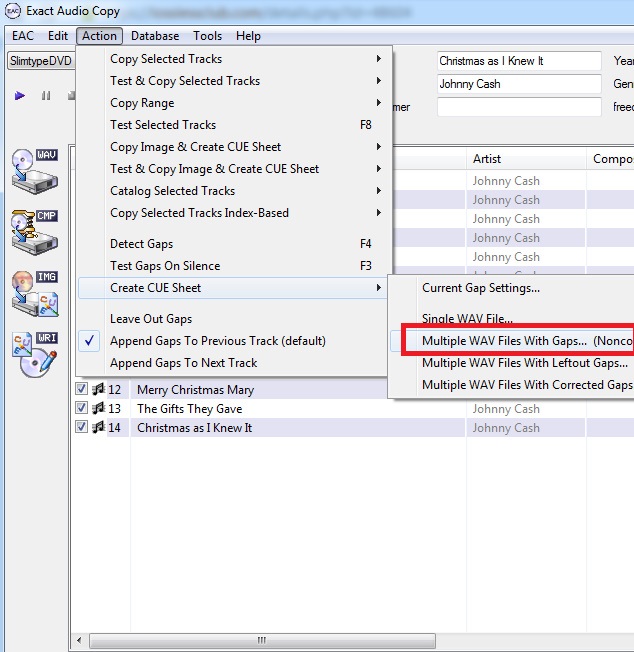Select Leave Out Gaps option
Image resolution: width=634 pixels, height=652 pixels.
233,319
